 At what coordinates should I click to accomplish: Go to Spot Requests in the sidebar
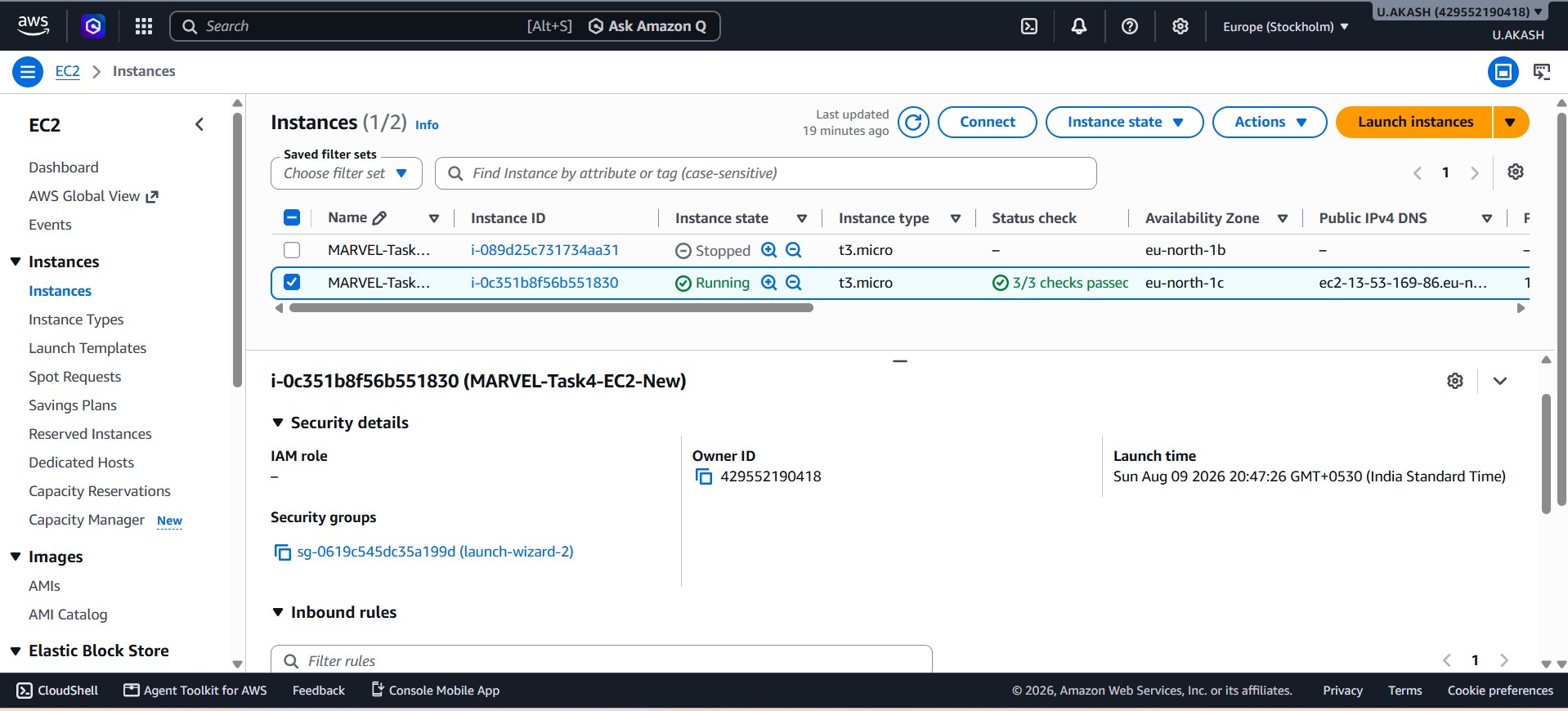point(74,377)
